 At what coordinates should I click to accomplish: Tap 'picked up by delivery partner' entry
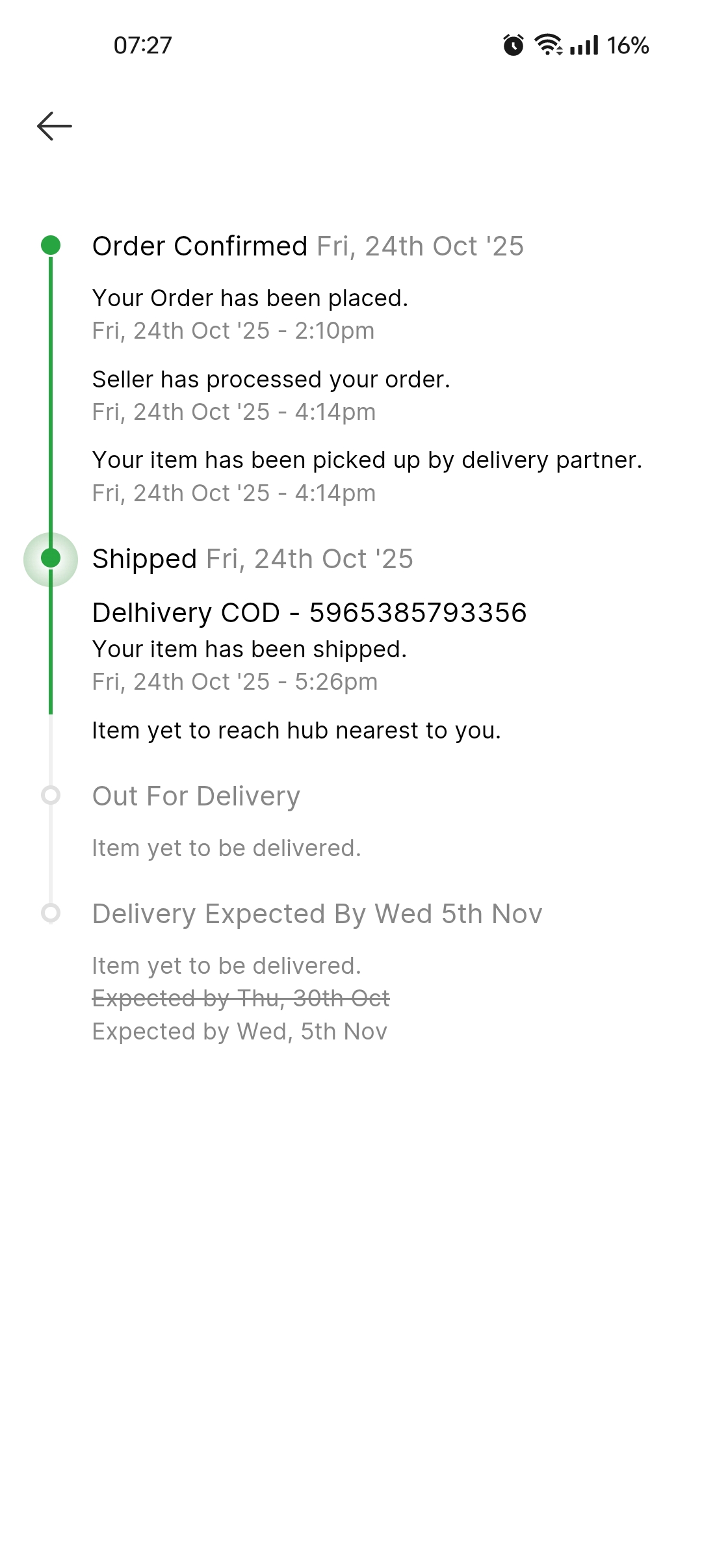(x=367, y=460)
